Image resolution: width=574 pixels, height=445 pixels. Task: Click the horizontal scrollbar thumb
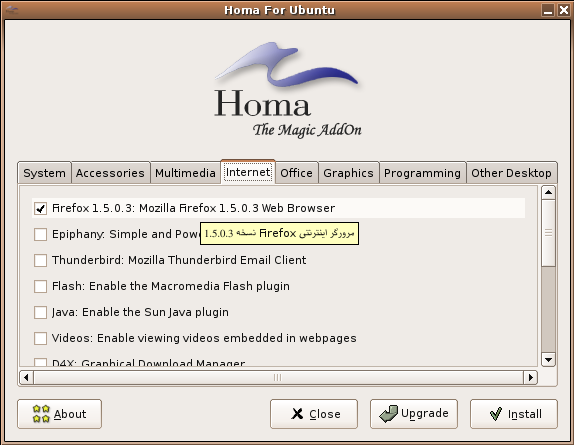(x=278, y=377)
